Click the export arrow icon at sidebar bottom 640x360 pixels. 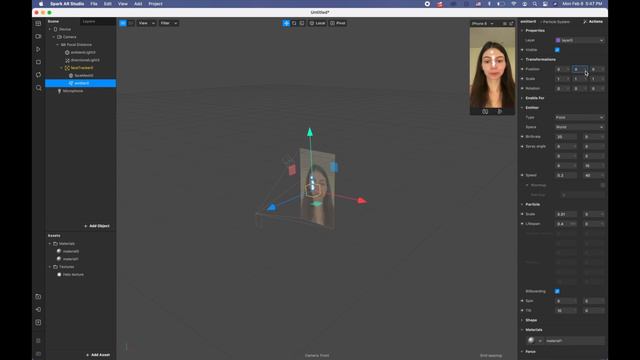point(38,309)
